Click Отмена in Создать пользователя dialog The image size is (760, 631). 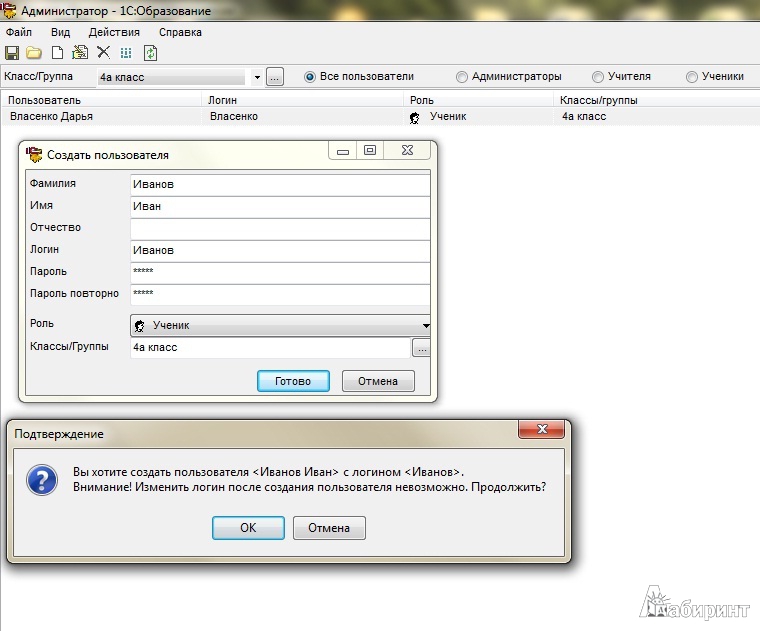tap(378, 381)
